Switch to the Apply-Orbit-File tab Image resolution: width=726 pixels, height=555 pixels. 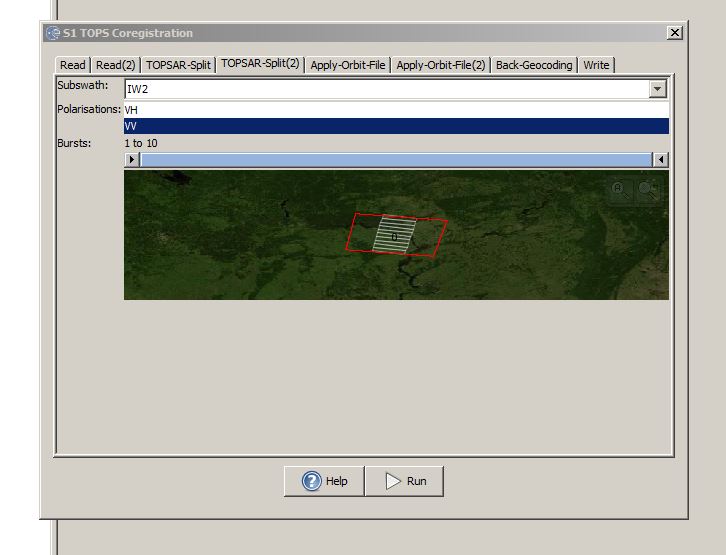[x=348, y=65]
